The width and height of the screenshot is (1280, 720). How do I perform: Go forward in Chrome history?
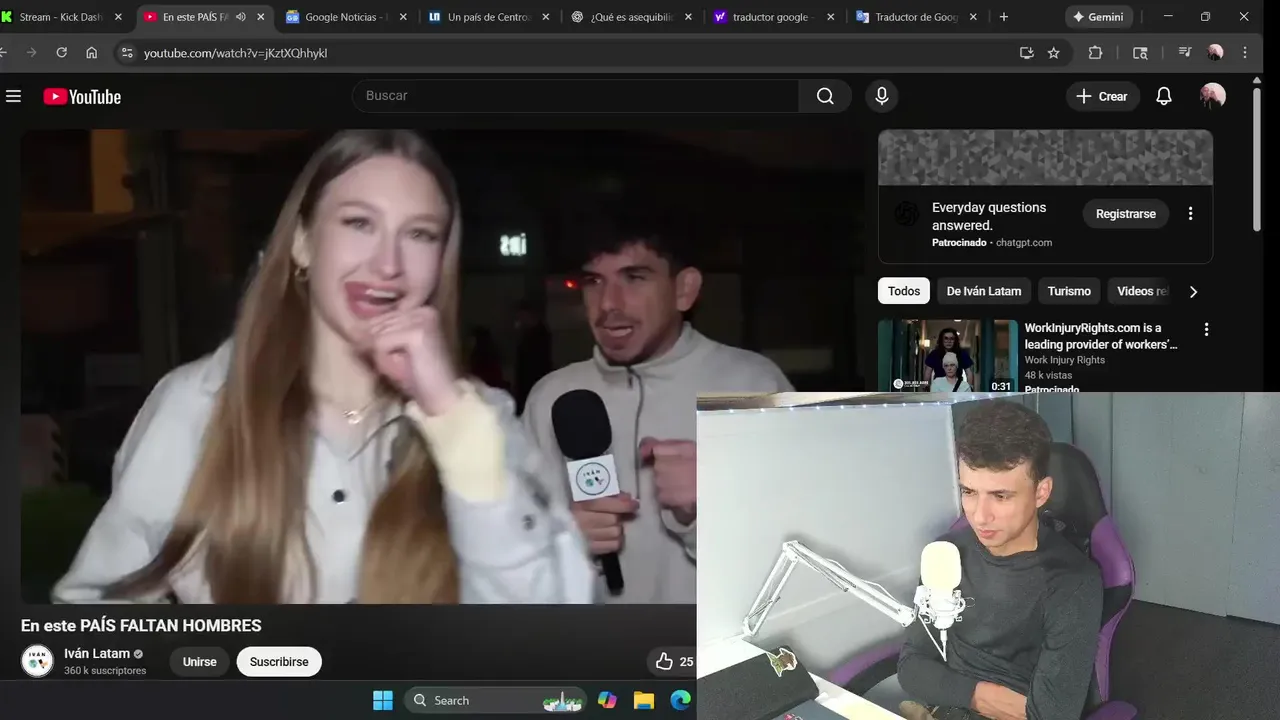(31, 53)
